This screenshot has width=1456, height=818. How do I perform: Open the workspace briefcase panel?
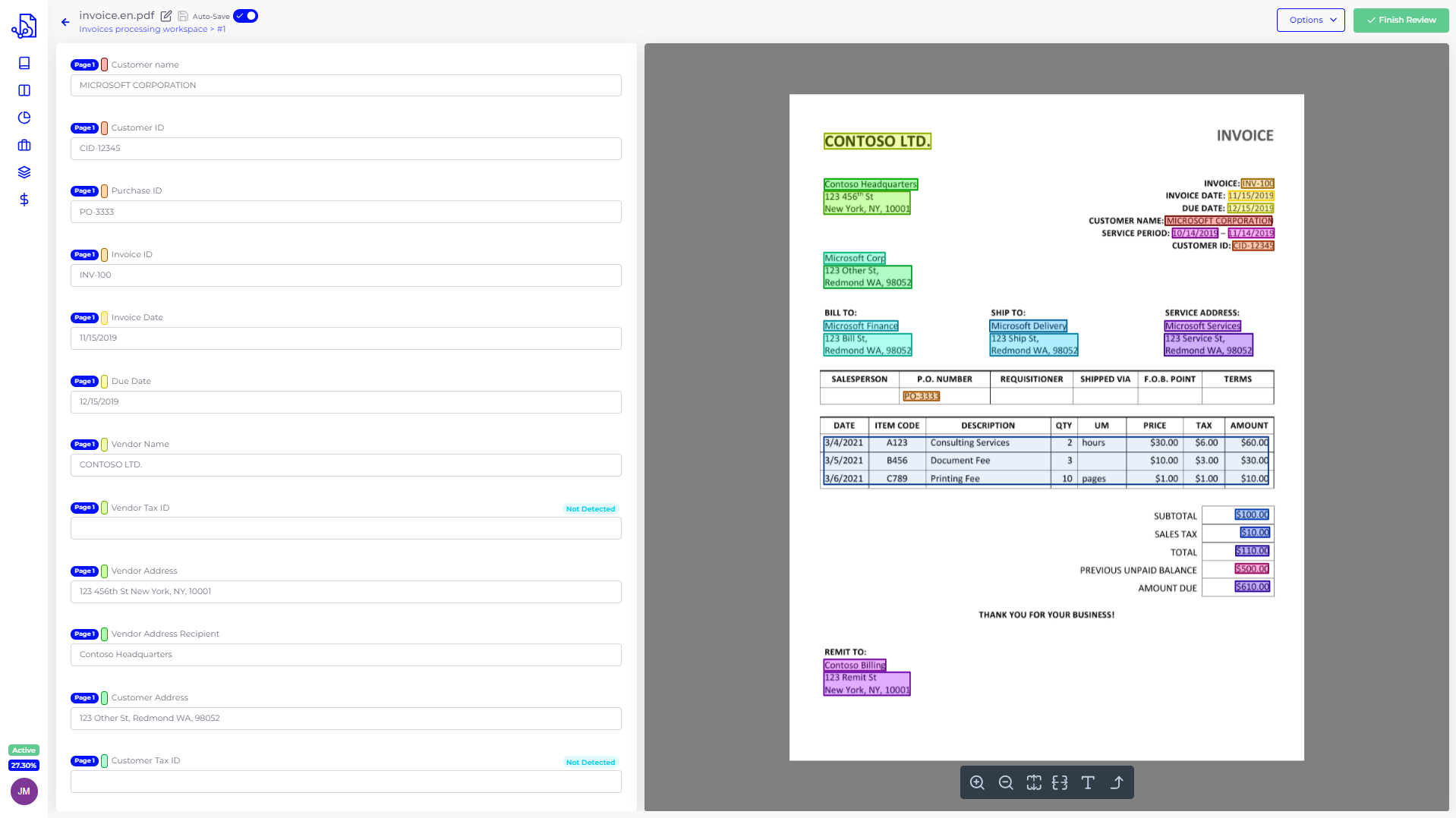(24, 145)
